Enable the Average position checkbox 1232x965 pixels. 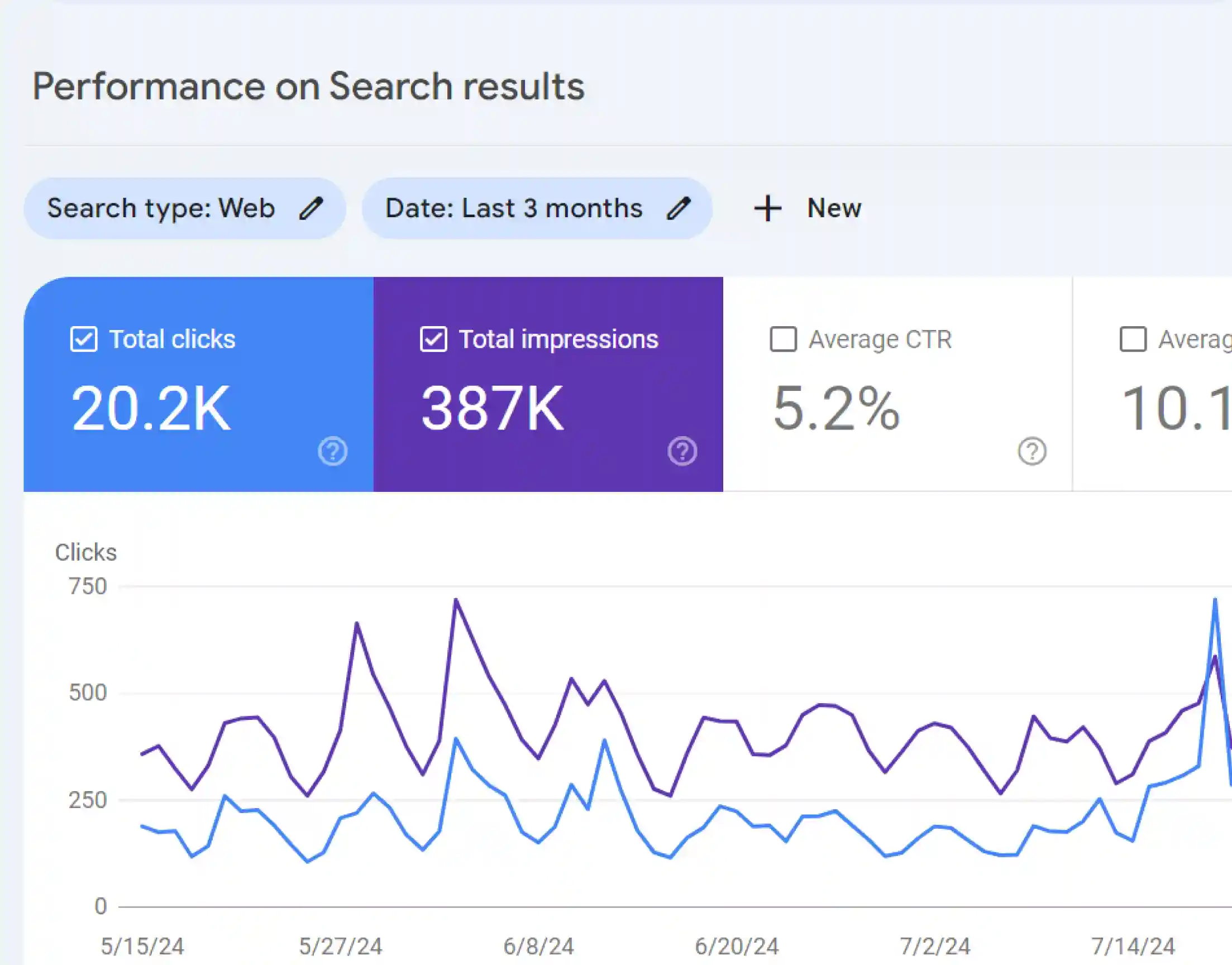click(1133, 339)
